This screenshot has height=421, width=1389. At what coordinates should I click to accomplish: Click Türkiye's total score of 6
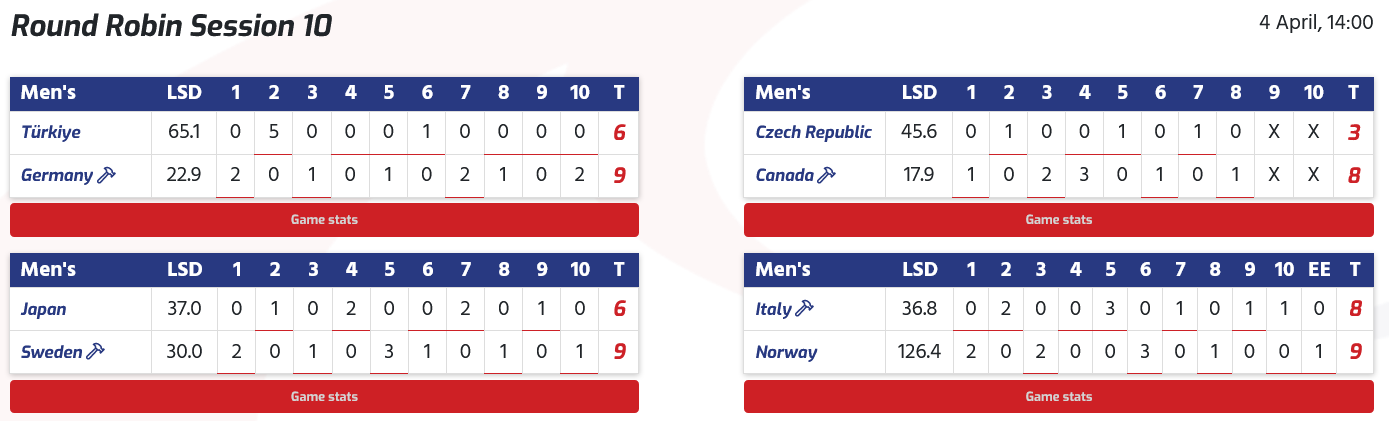click(619, 132)
